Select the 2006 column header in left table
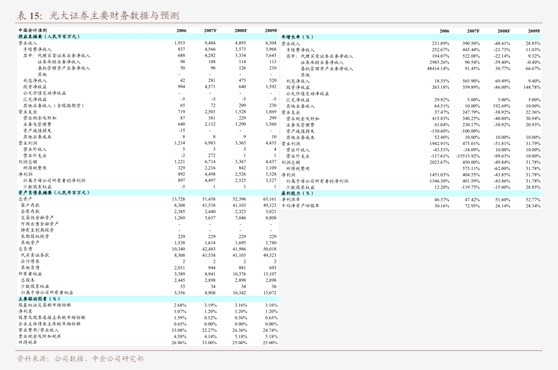 181,31
